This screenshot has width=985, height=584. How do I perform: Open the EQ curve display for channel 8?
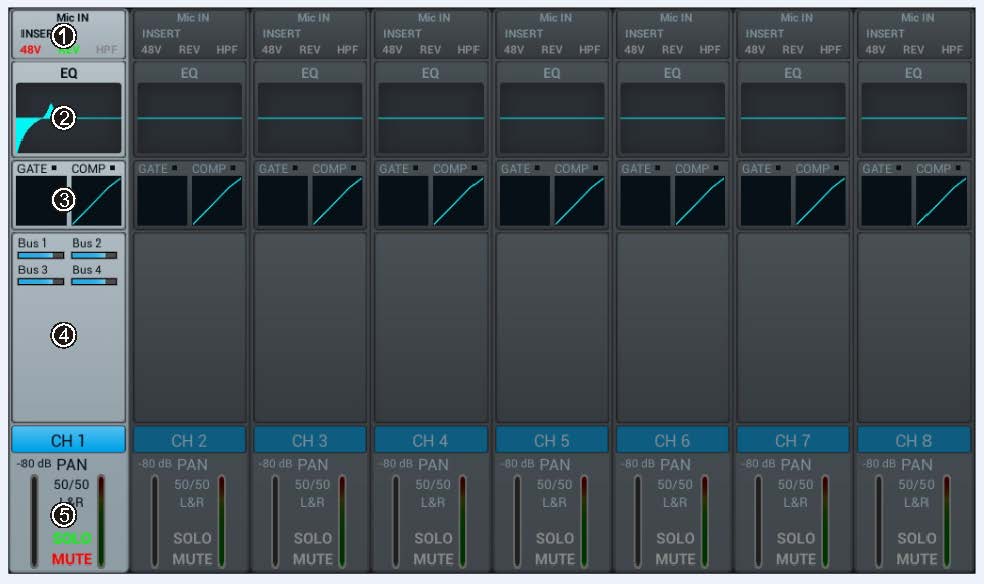913,118
